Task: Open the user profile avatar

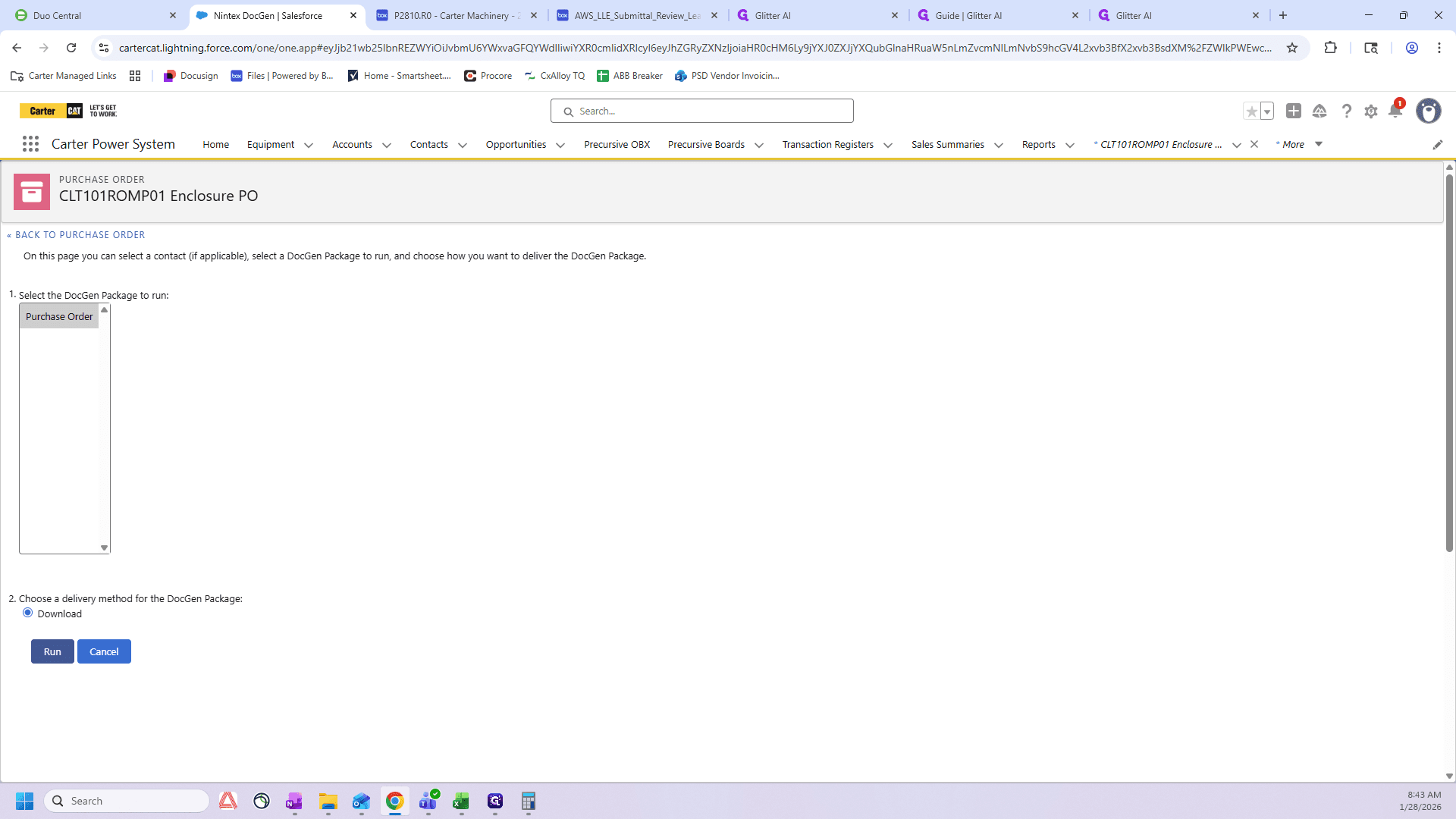Action: tap(1429, 111)
